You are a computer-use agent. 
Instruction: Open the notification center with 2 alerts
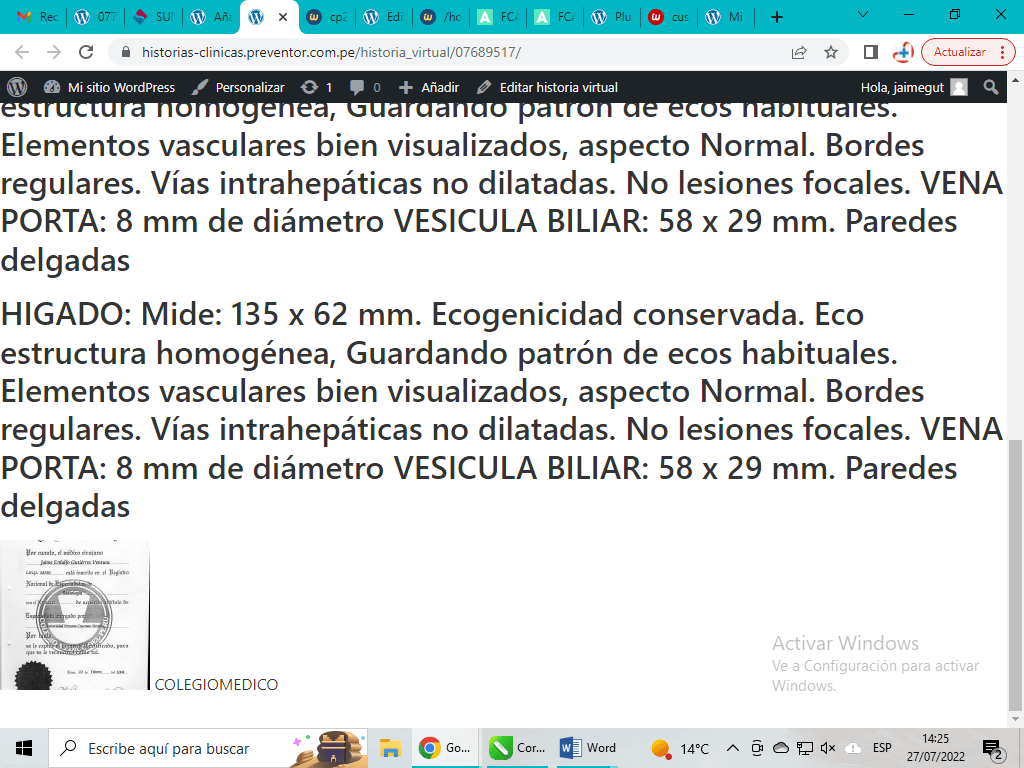click(x=992, y=749)
